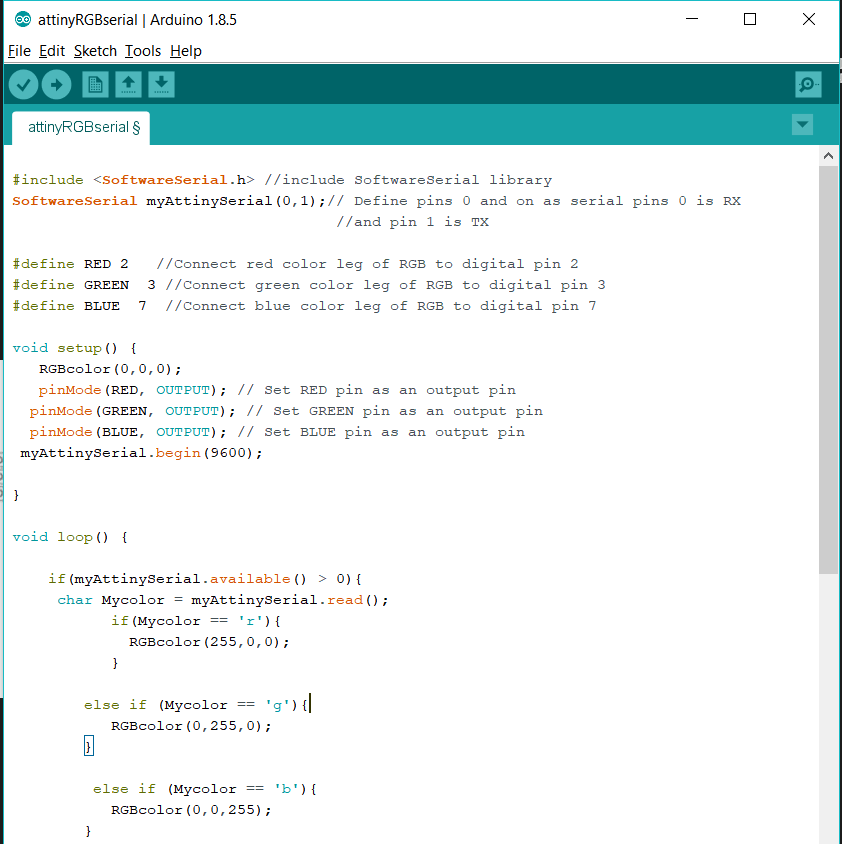Image resolution: width=842 pixels, height=844 pixels.
Task: Open the Tools menu
Action: pyautogui.click(x=143, y=51)
